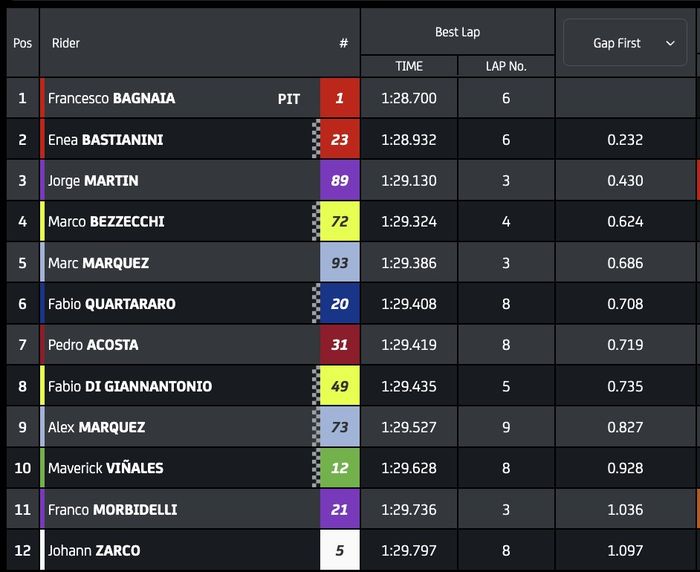Click the PIT status label
The image size is (700, 572).
click(289, 99)
